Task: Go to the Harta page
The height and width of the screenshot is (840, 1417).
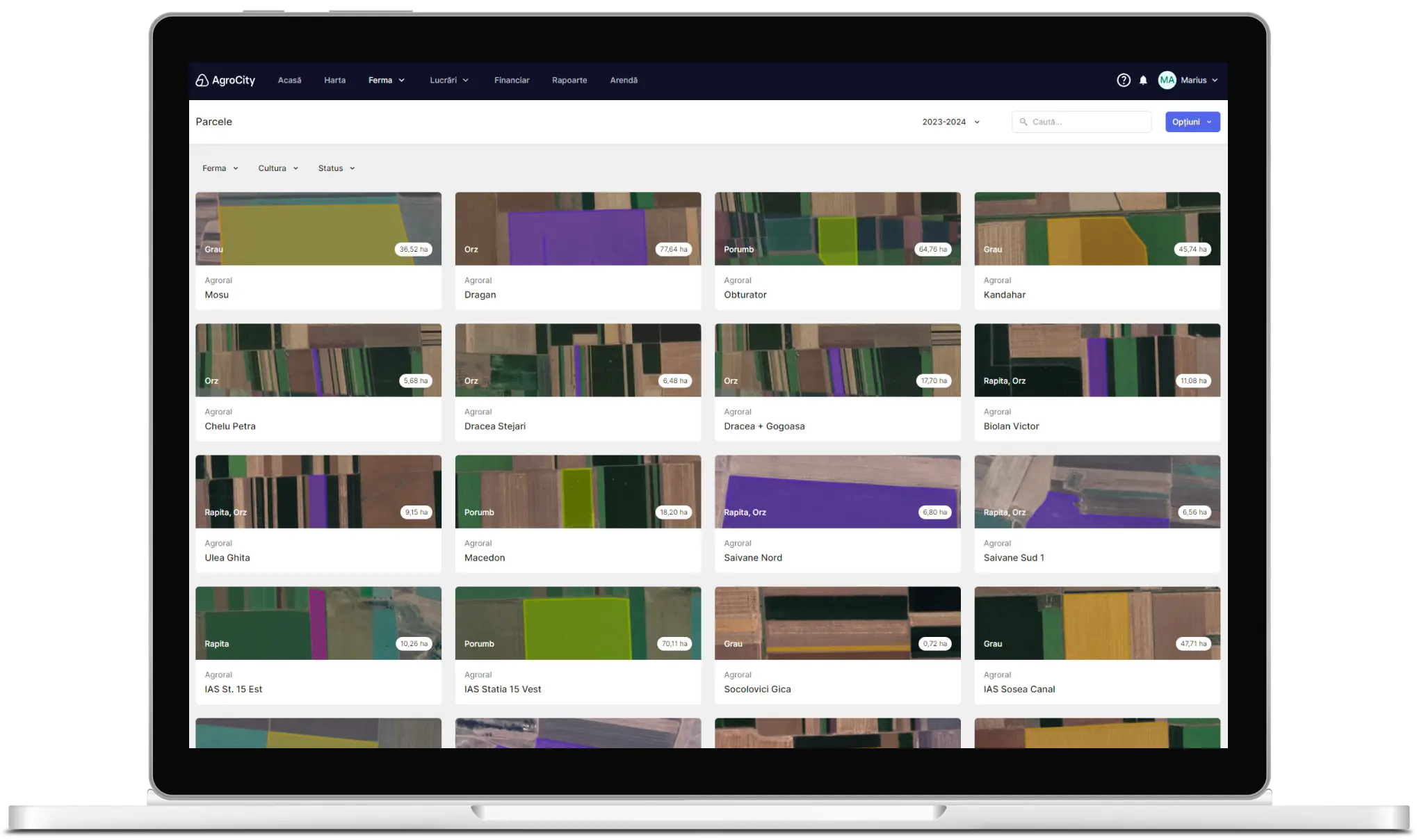Action: 334,81
